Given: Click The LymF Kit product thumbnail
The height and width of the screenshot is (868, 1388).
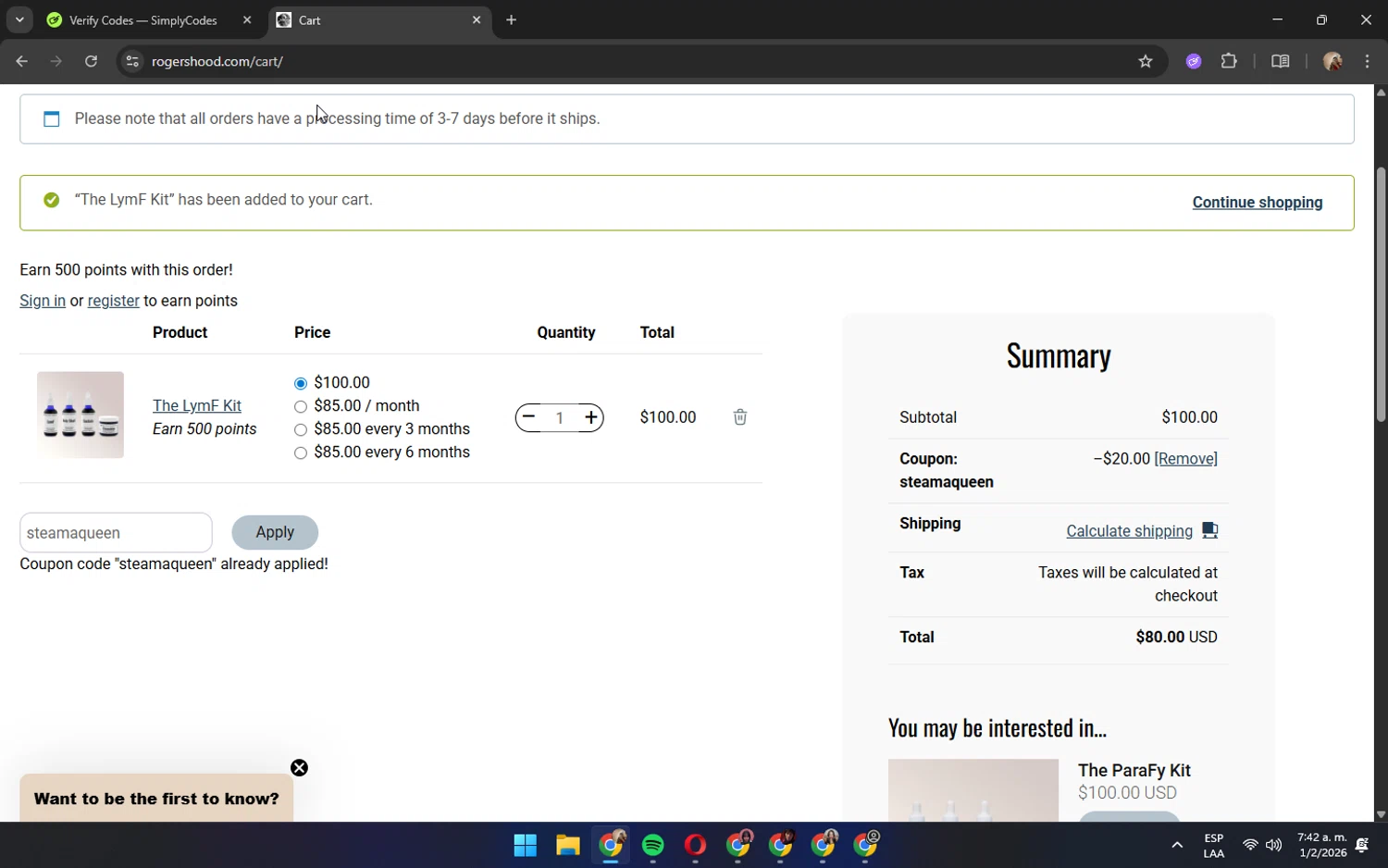Looking at the screenshot, I should 81,415.
